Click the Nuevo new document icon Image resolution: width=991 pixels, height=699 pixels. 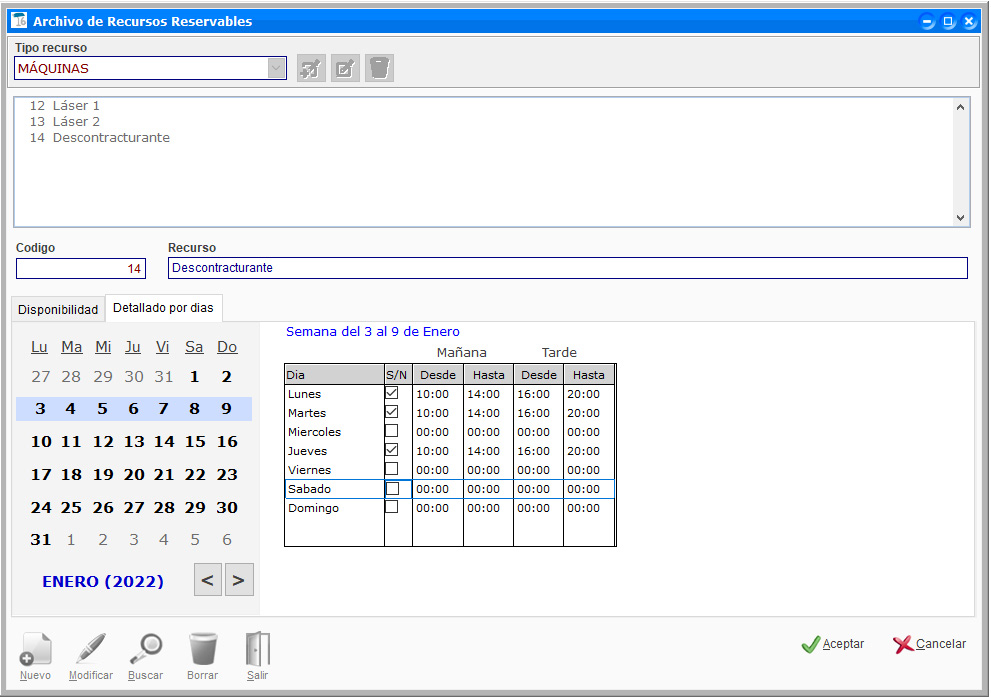(35, 649)
